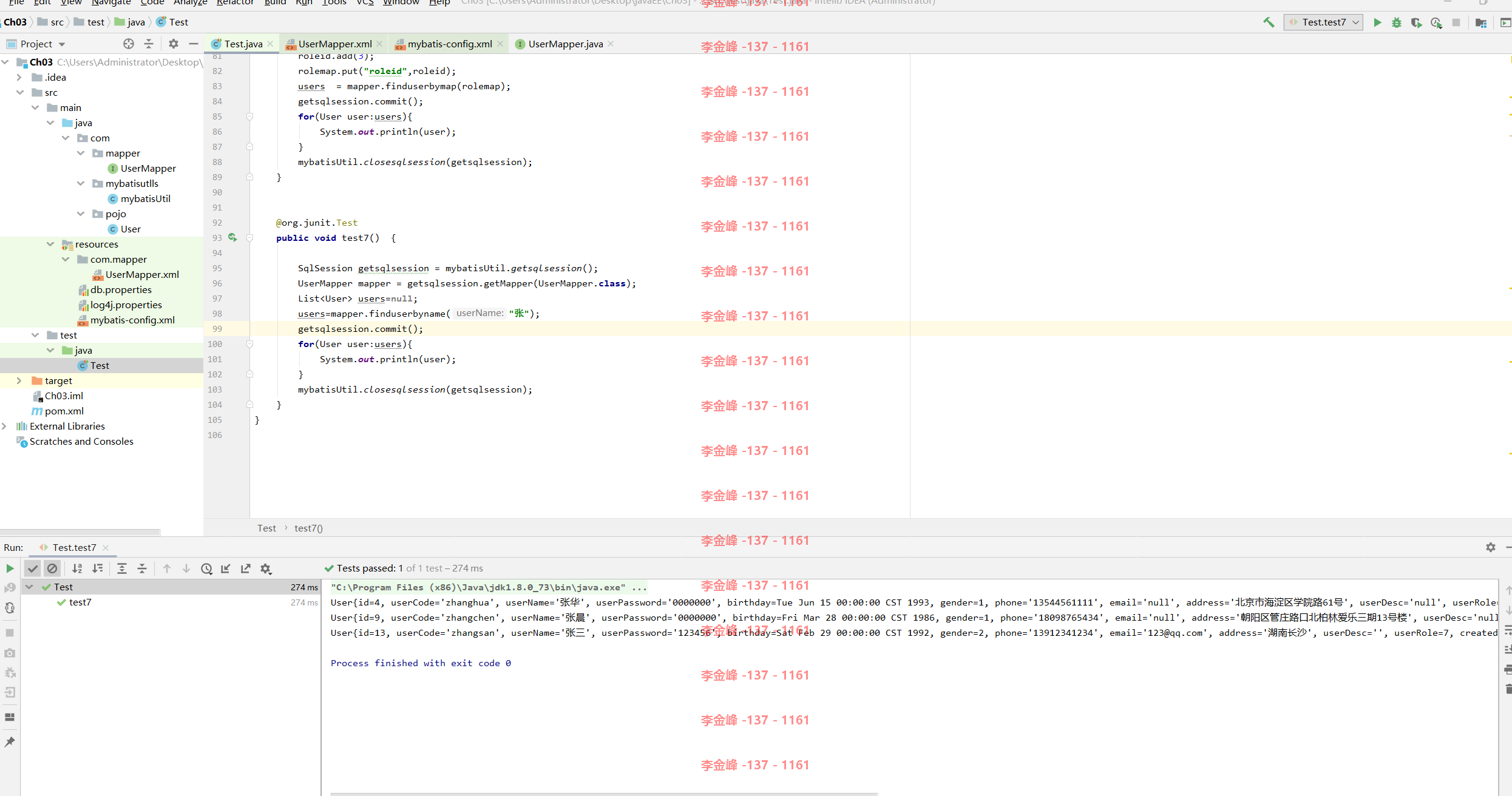Open the VCS menu
The width and height of the screenshot is (1512, 796).
coord(365,2)
